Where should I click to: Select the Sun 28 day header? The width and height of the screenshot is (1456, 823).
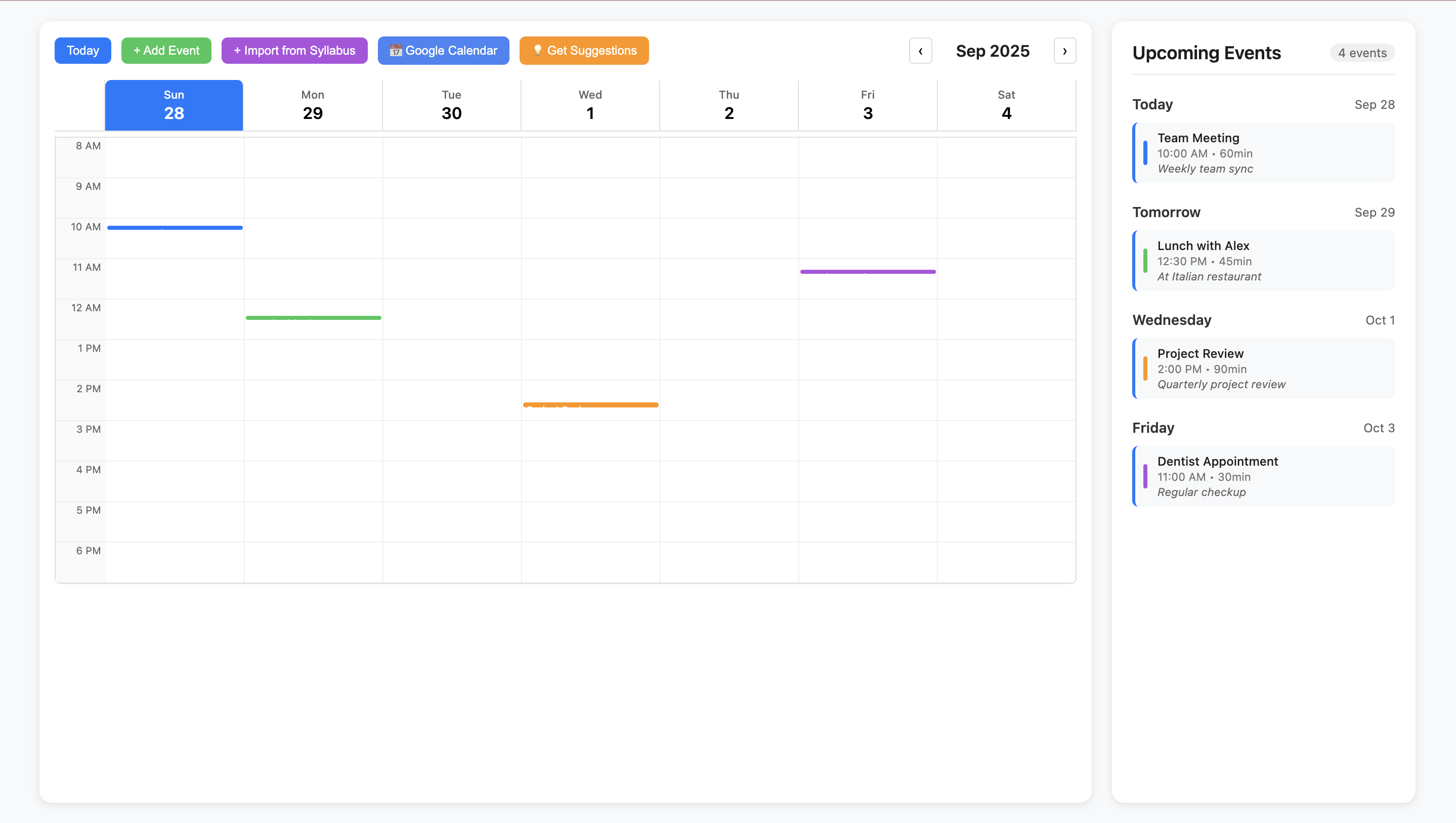click(x=174, y=105)
